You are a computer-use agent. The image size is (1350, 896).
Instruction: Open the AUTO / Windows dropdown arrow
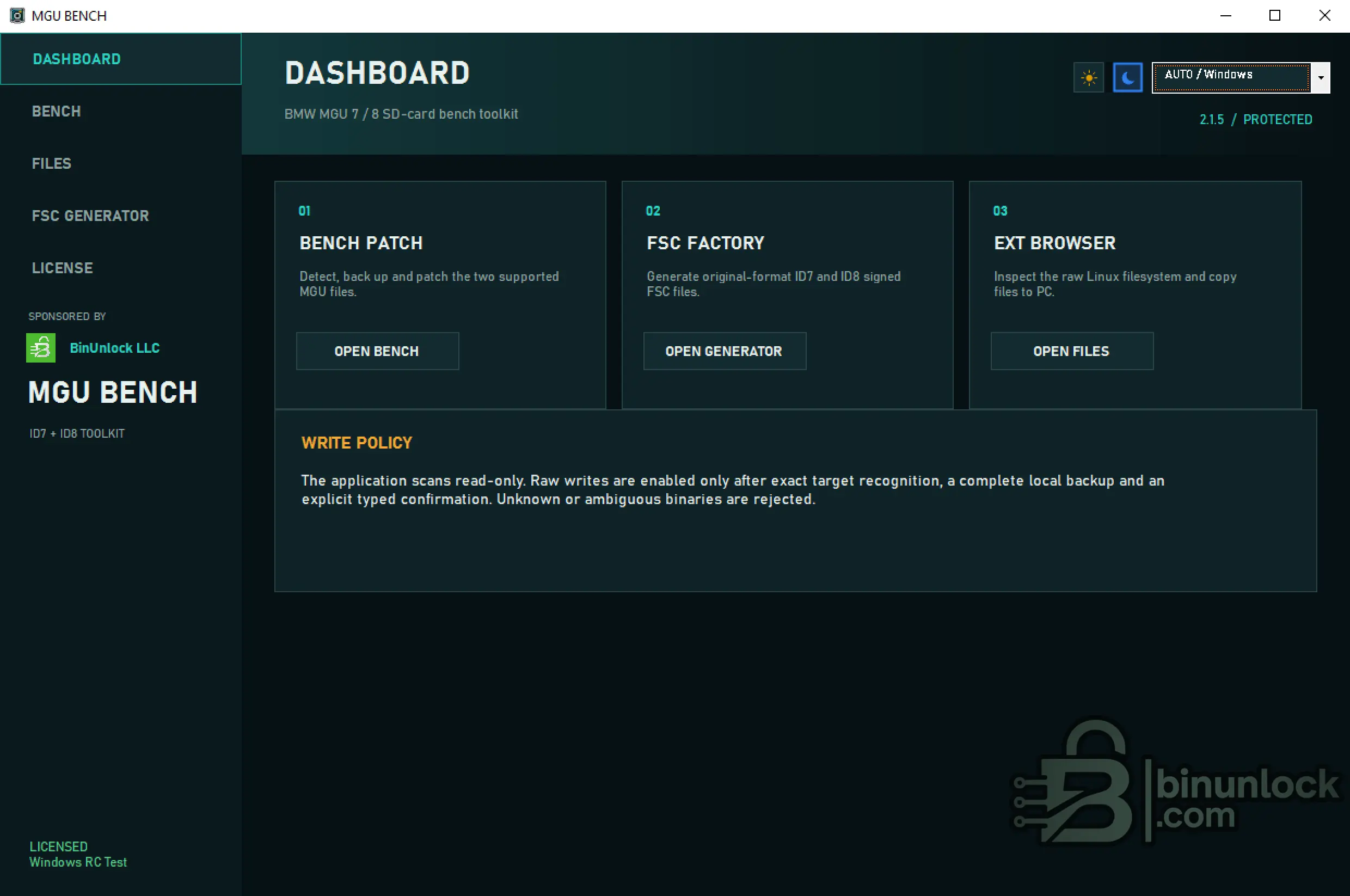1320,78
